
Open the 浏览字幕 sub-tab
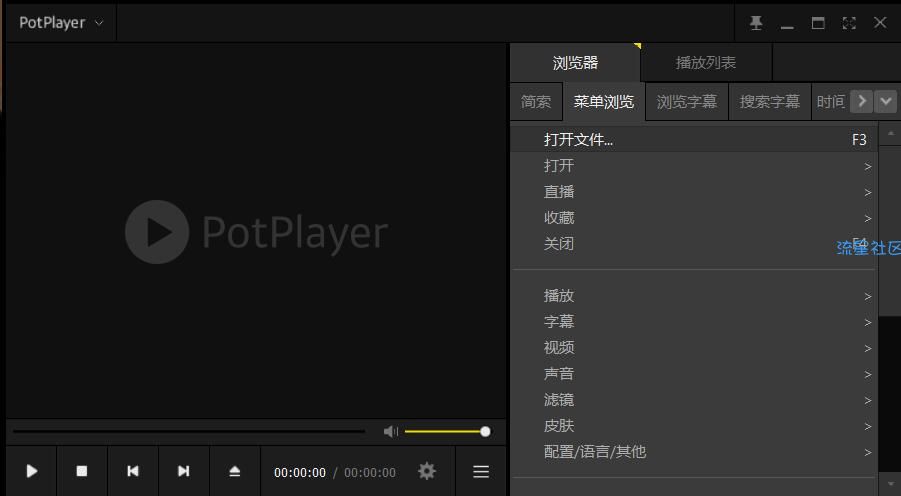[687, 102]
